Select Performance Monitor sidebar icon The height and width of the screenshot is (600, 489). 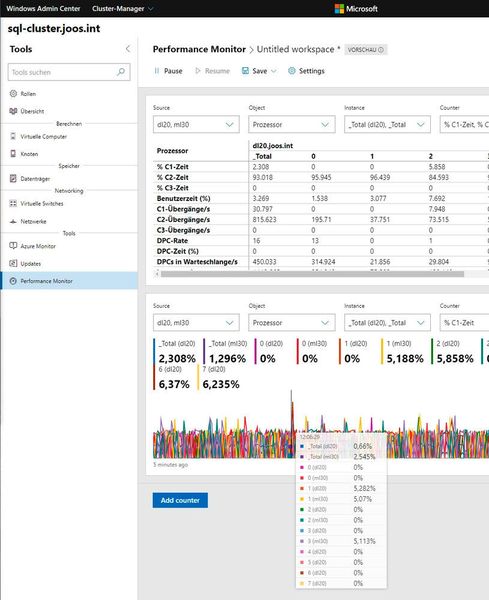pos(13,281)
